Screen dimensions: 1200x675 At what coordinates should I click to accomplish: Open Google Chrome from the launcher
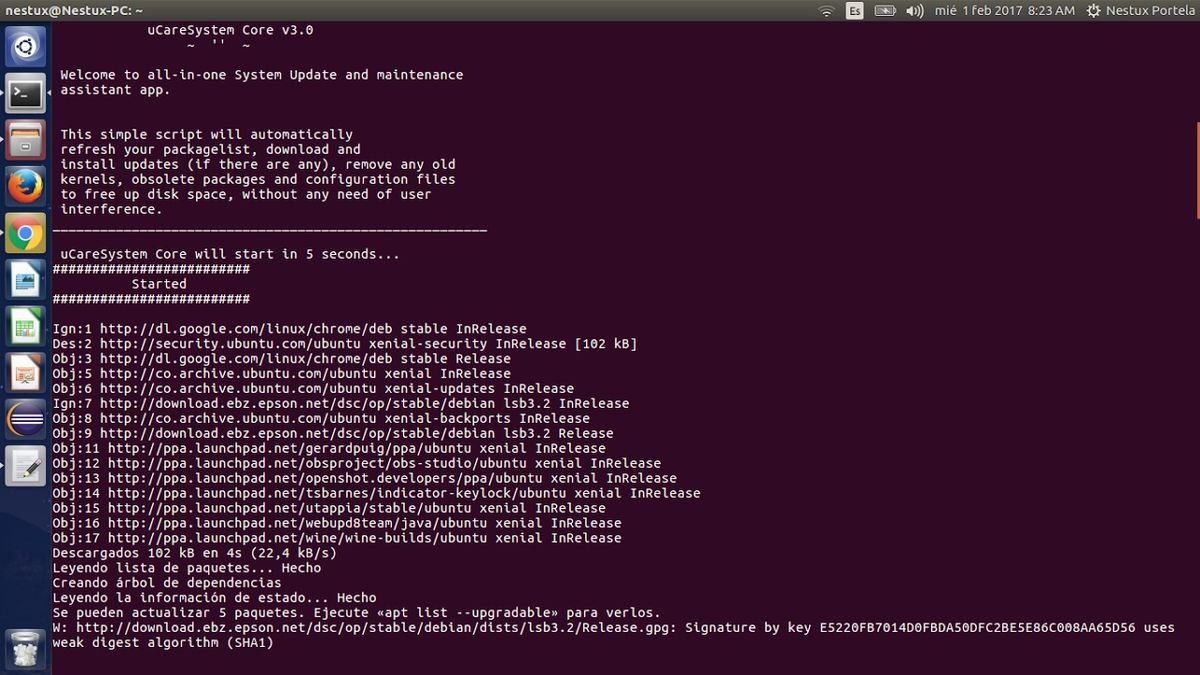coord(24,232)
